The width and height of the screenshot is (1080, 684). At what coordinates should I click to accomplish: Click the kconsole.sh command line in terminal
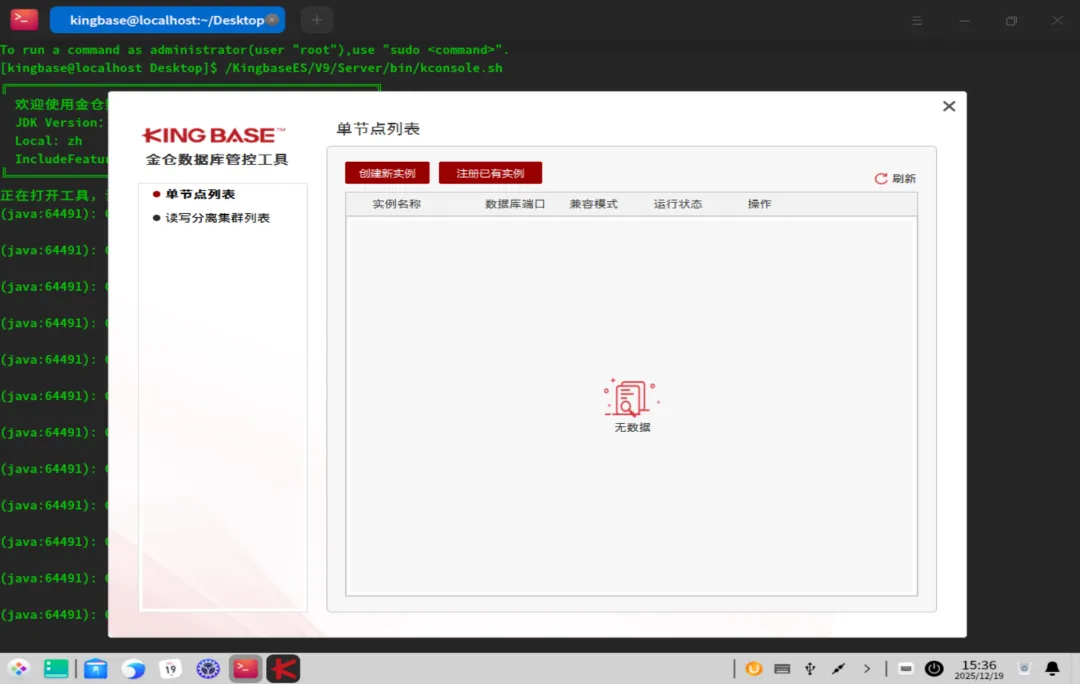pyautogui.click(x=251, y=68)
